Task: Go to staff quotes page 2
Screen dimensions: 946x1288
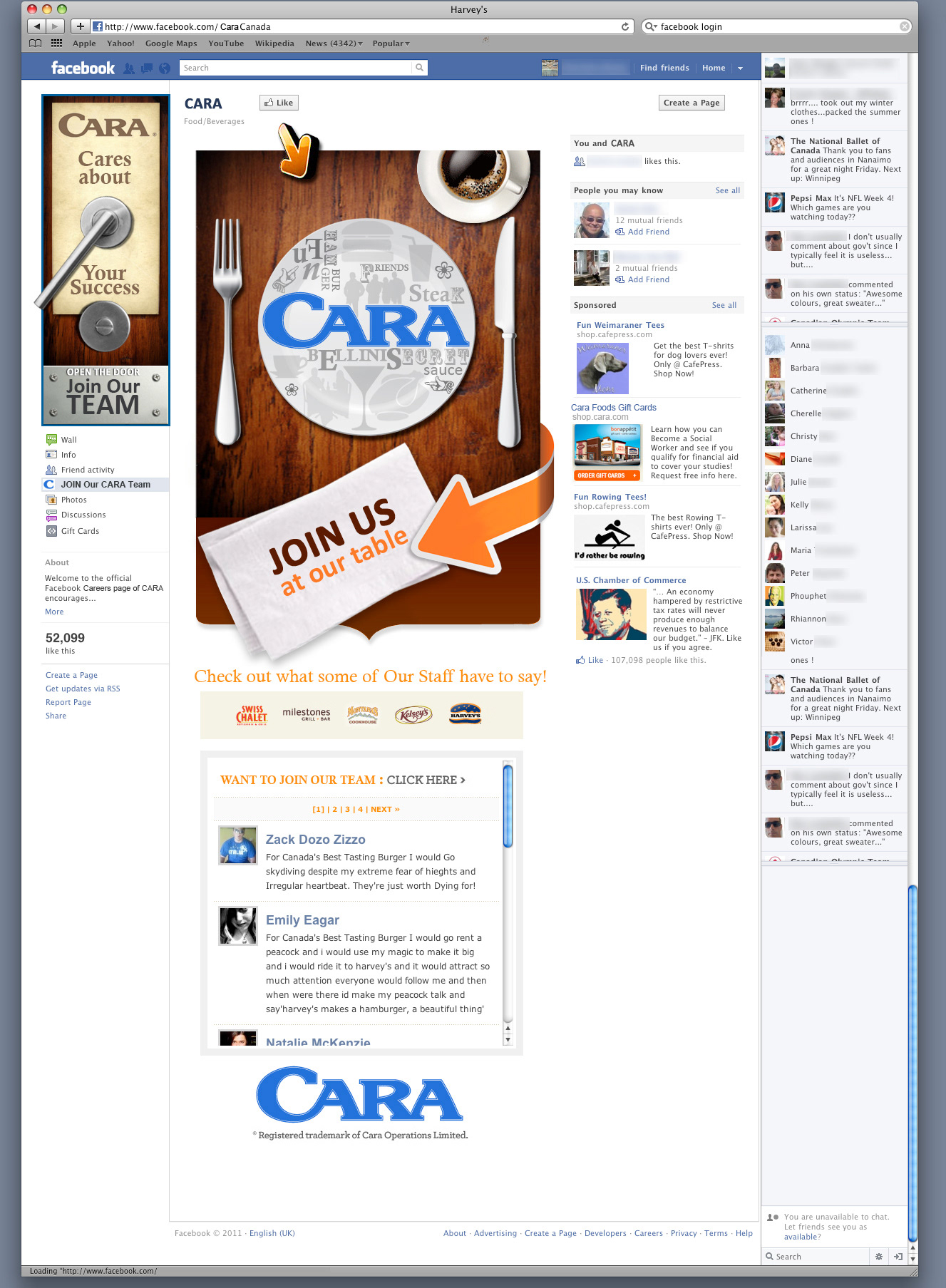Action: click(334, 809)
